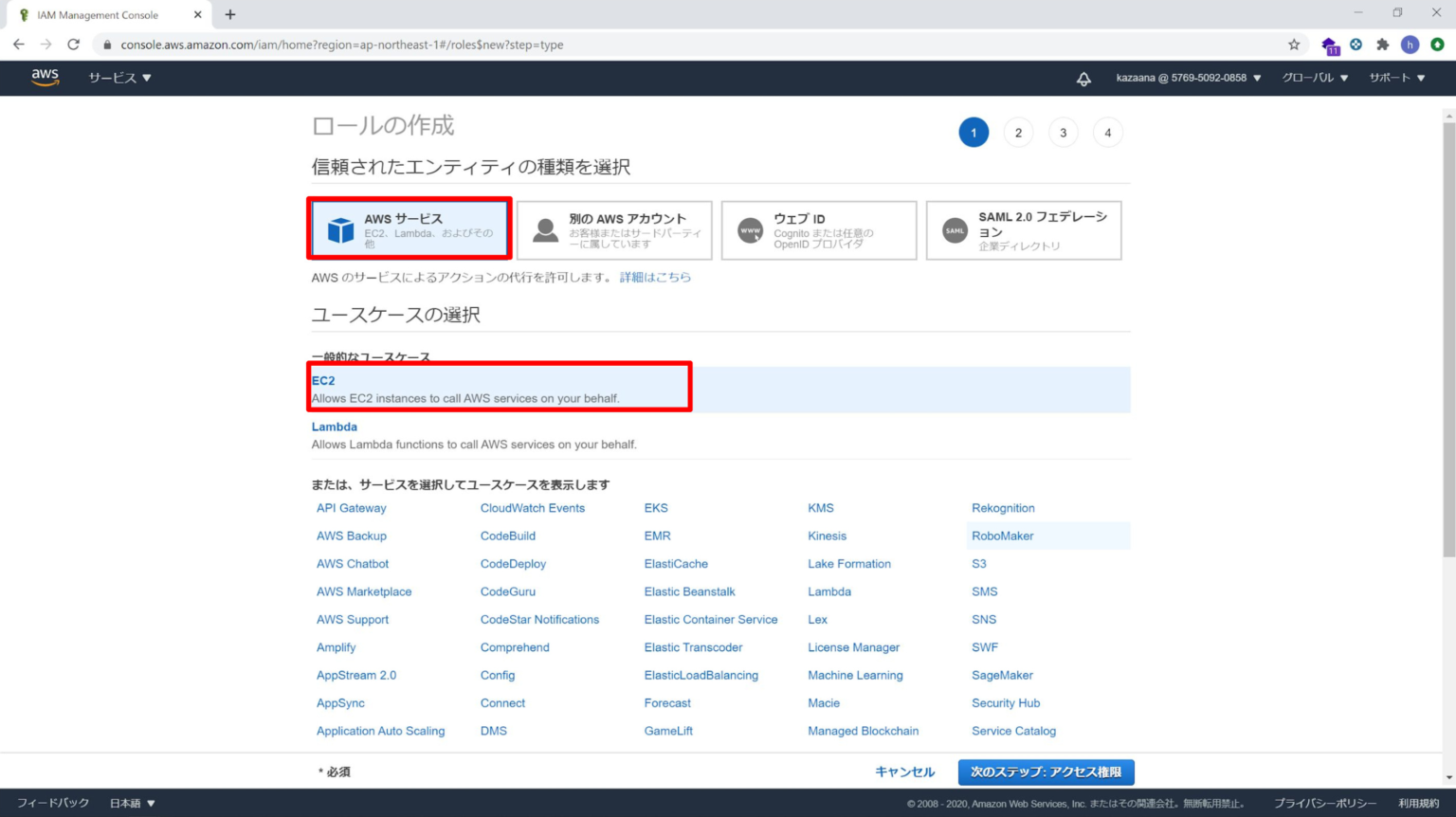
Task: Choose SAML 2.0 フェデレーション as trusted entity
Action: [1024, 229]
